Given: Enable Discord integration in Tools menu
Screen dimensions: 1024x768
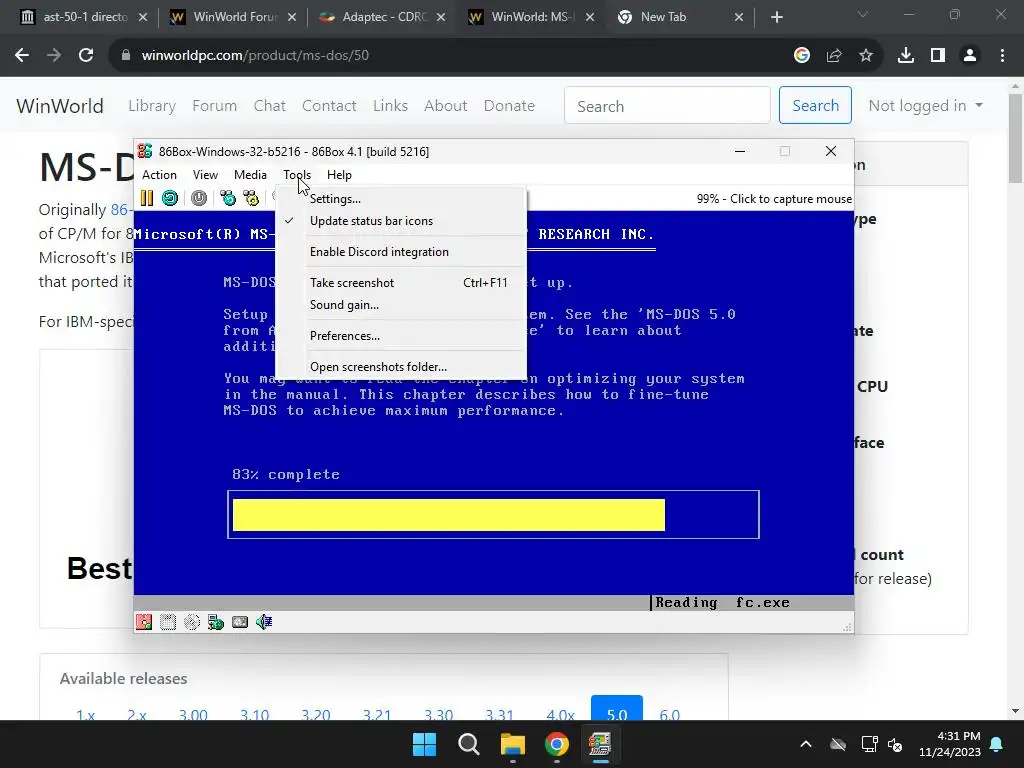Looking at the screenshot, I should pyautogui.click(x=401, y=252).
